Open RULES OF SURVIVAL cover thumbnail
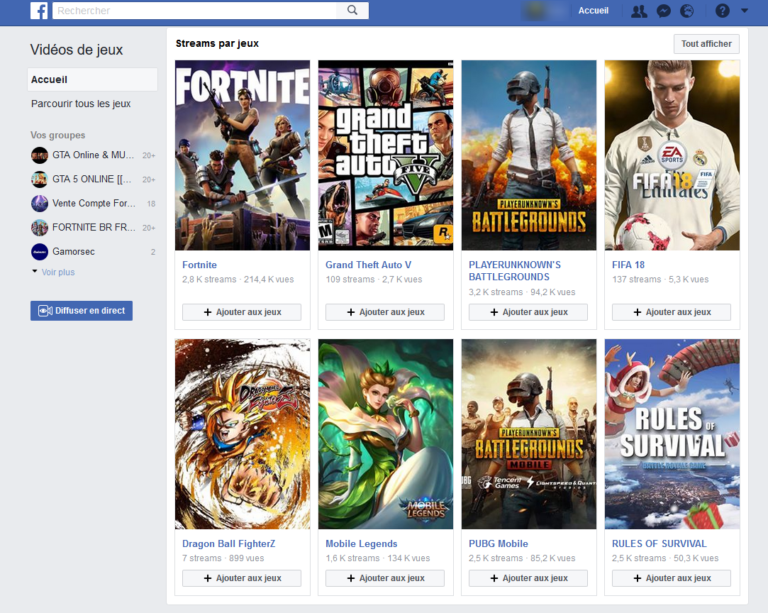768x613 pixels. 672,434
